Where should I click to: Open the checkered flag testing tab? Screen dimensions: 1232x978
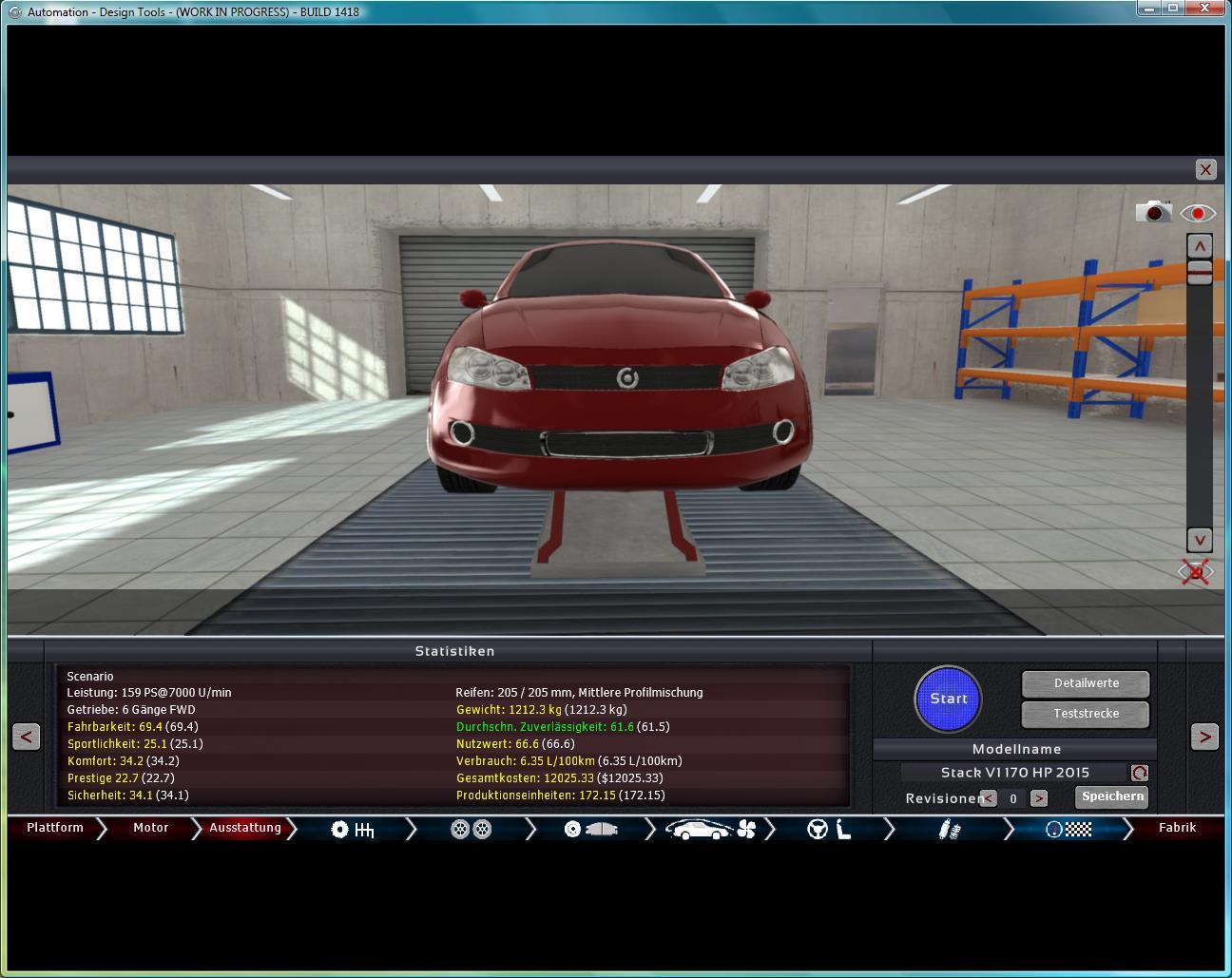click(x=1068, y=830)
